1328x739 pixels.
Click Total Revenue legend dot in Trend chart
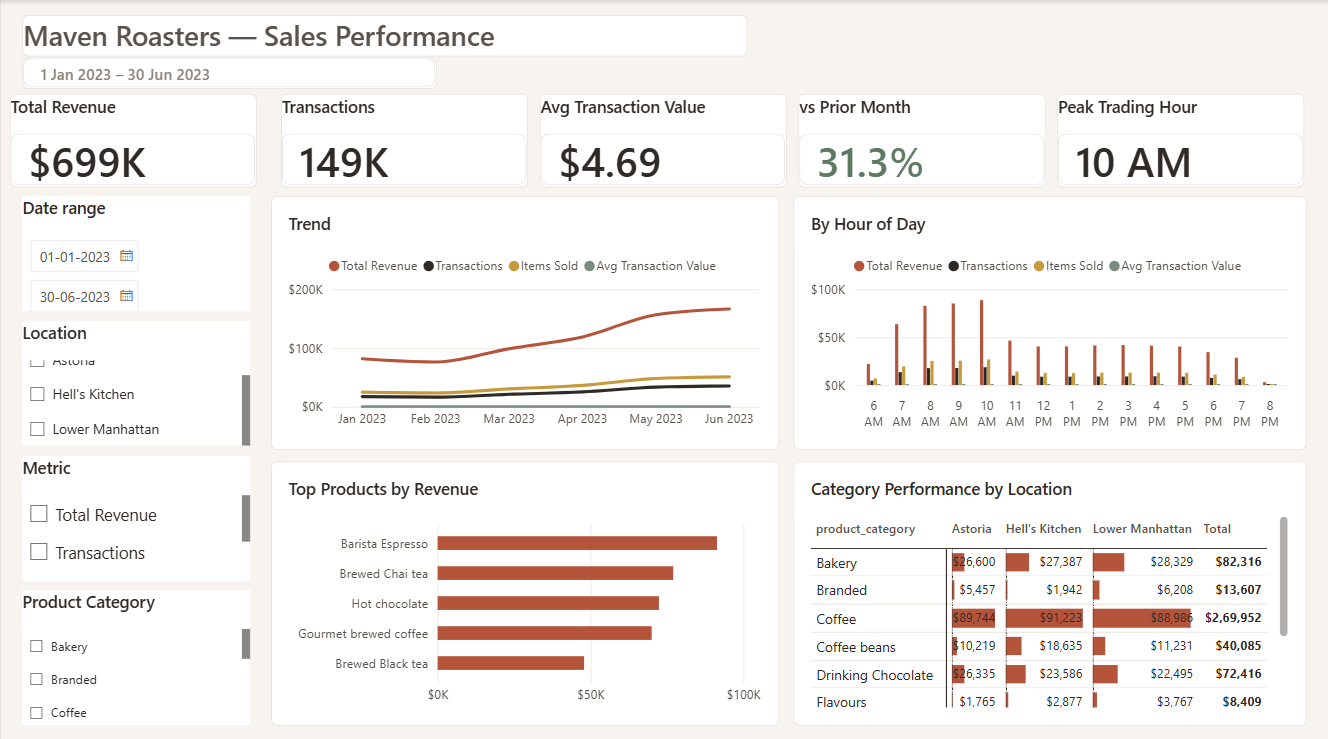pos(334,266)
